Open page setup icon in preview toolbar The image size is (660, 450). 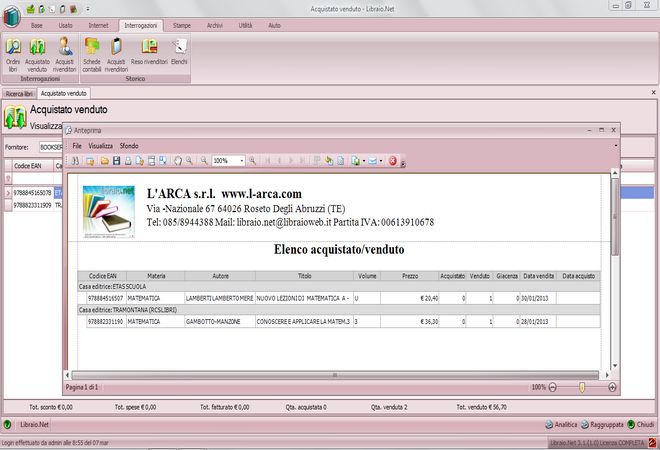point(151,161)
